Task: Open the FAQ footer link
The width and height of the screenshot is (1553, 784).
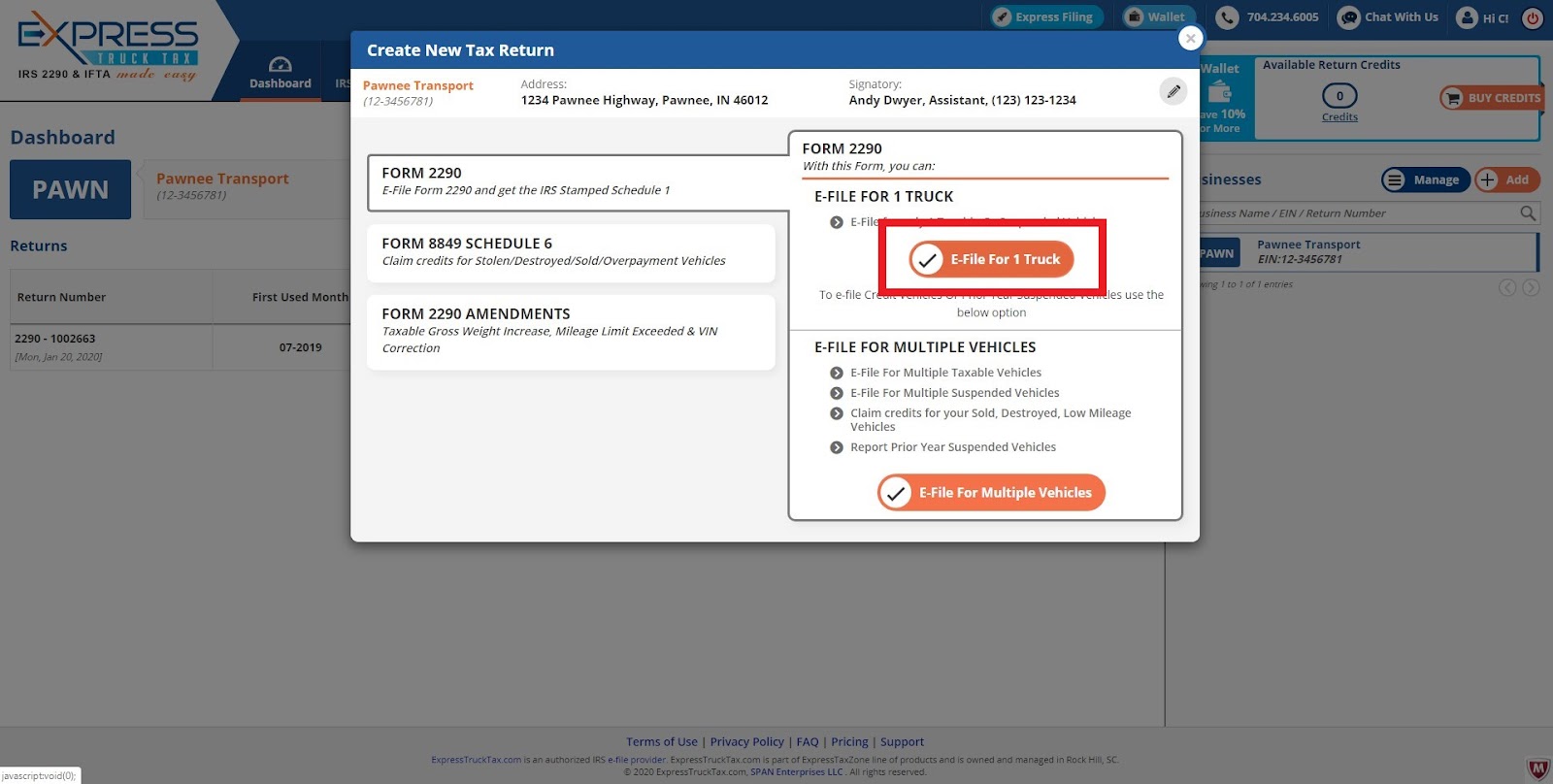Action: point(808,742)
